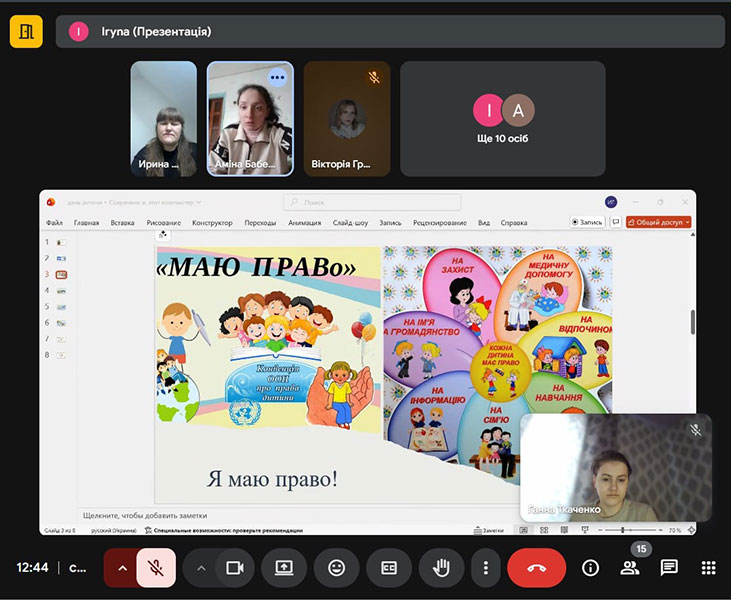This screenshot has height=600, width=731.
Task: Click the Общий доступ share button
Action: (659, 223)
